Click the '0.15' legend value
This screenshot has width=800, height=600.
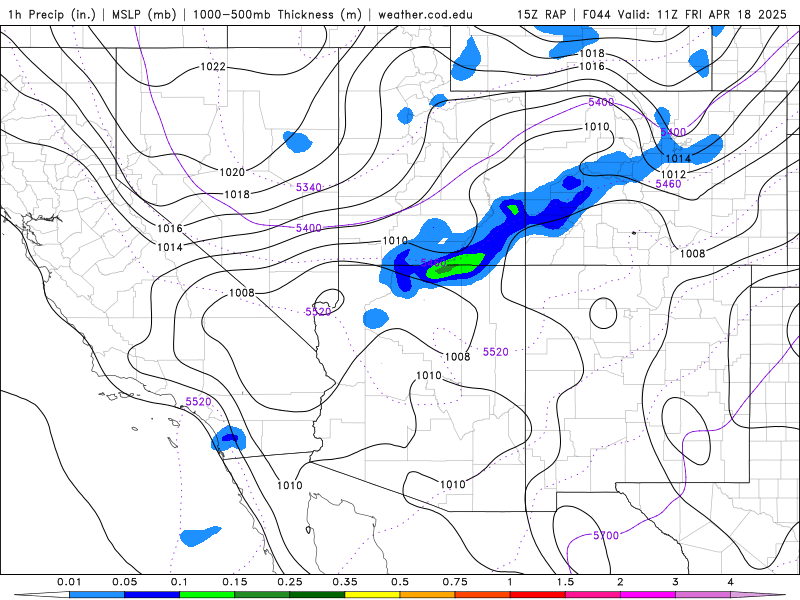pyautogui.click(x=235, y=582)
